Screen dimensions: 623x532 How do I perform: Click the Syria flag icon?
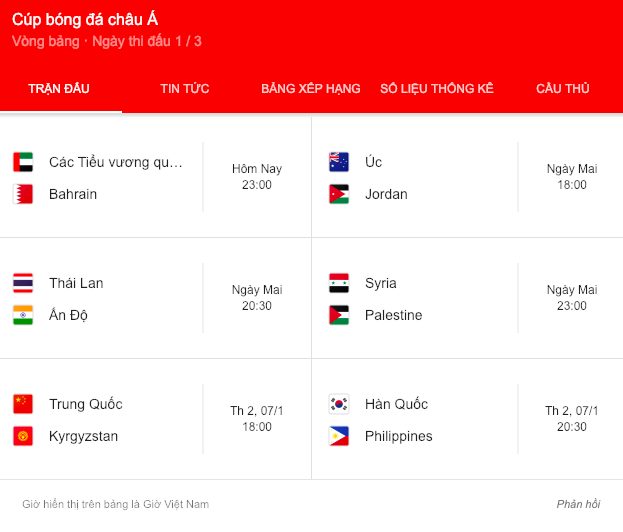pos(339,283)
